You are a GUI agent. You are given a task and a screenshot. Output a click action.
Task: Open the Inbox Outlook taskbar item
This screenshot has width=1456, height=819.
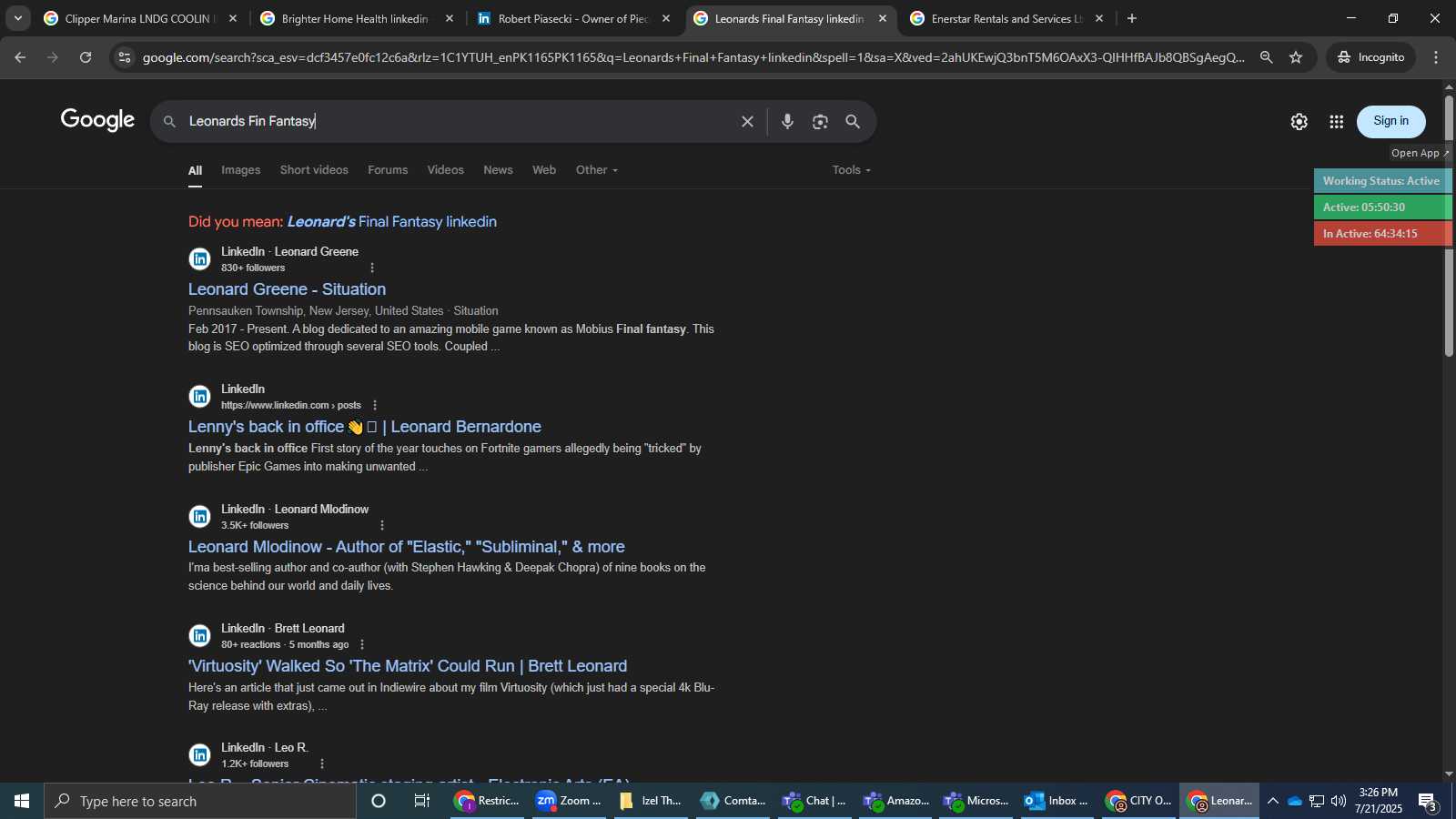pyautogui.click(x=1057, y=801)
